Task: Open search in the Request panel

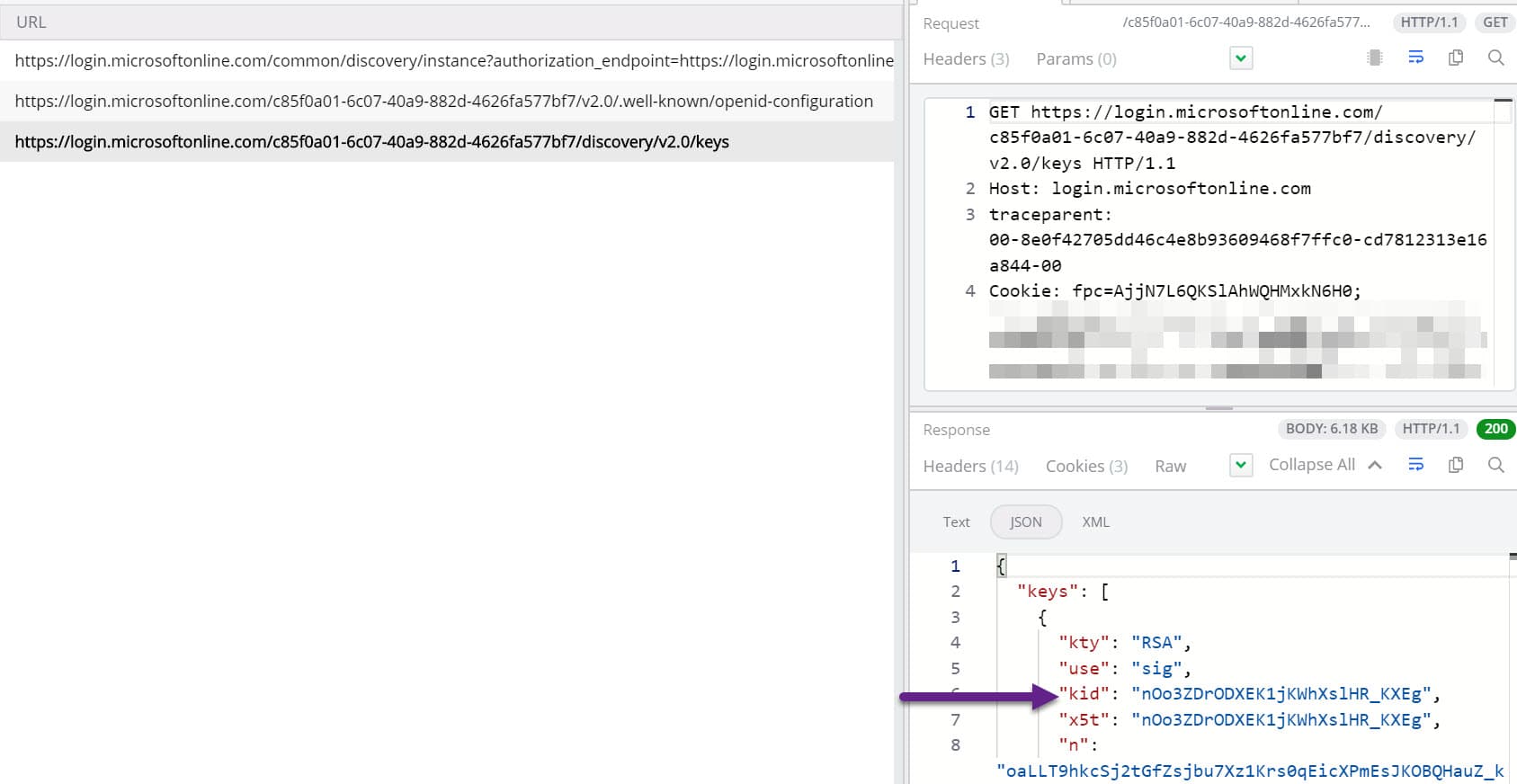Action: click(x=1496, y=58)
